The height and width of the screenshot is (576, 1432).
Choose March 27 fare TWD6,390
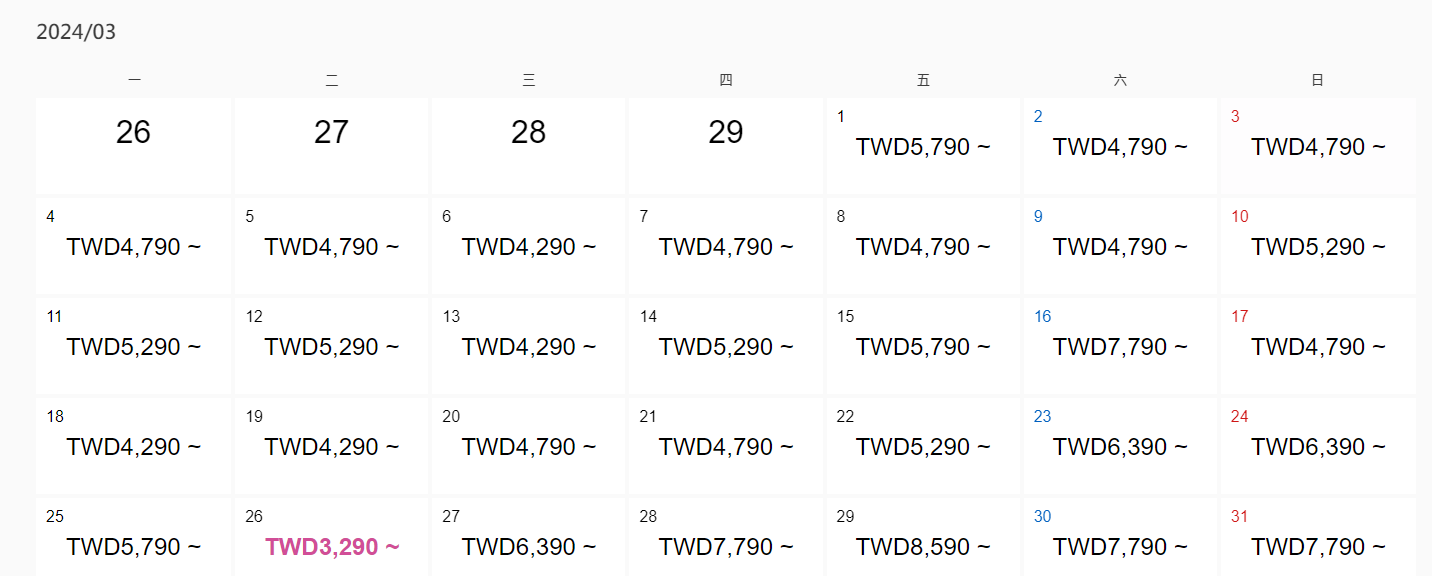(x=529, y=547)
